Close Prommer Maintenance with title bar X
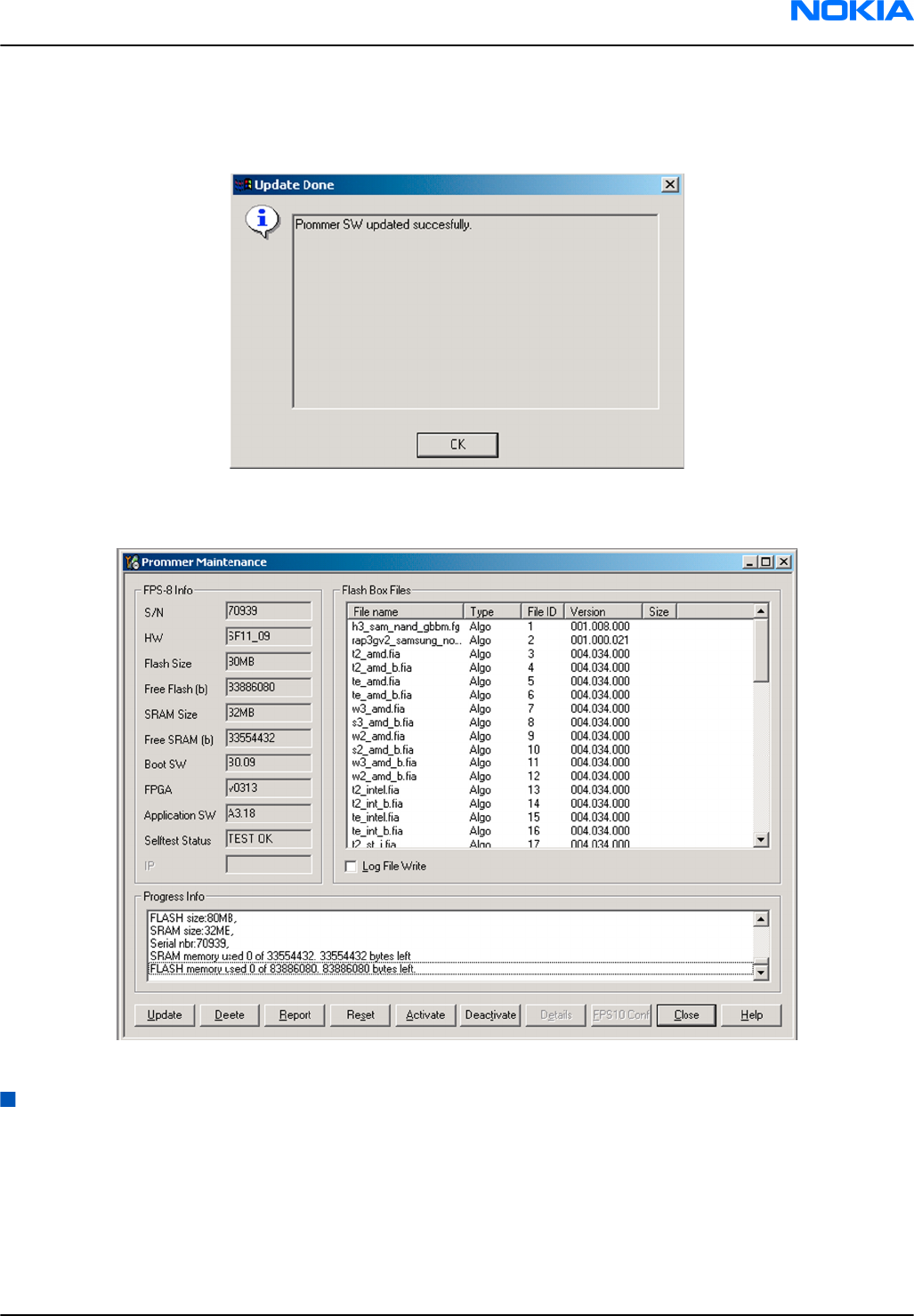Image resolution: width=914 pixels, height=1316 pixels. (x=783, y=561)
